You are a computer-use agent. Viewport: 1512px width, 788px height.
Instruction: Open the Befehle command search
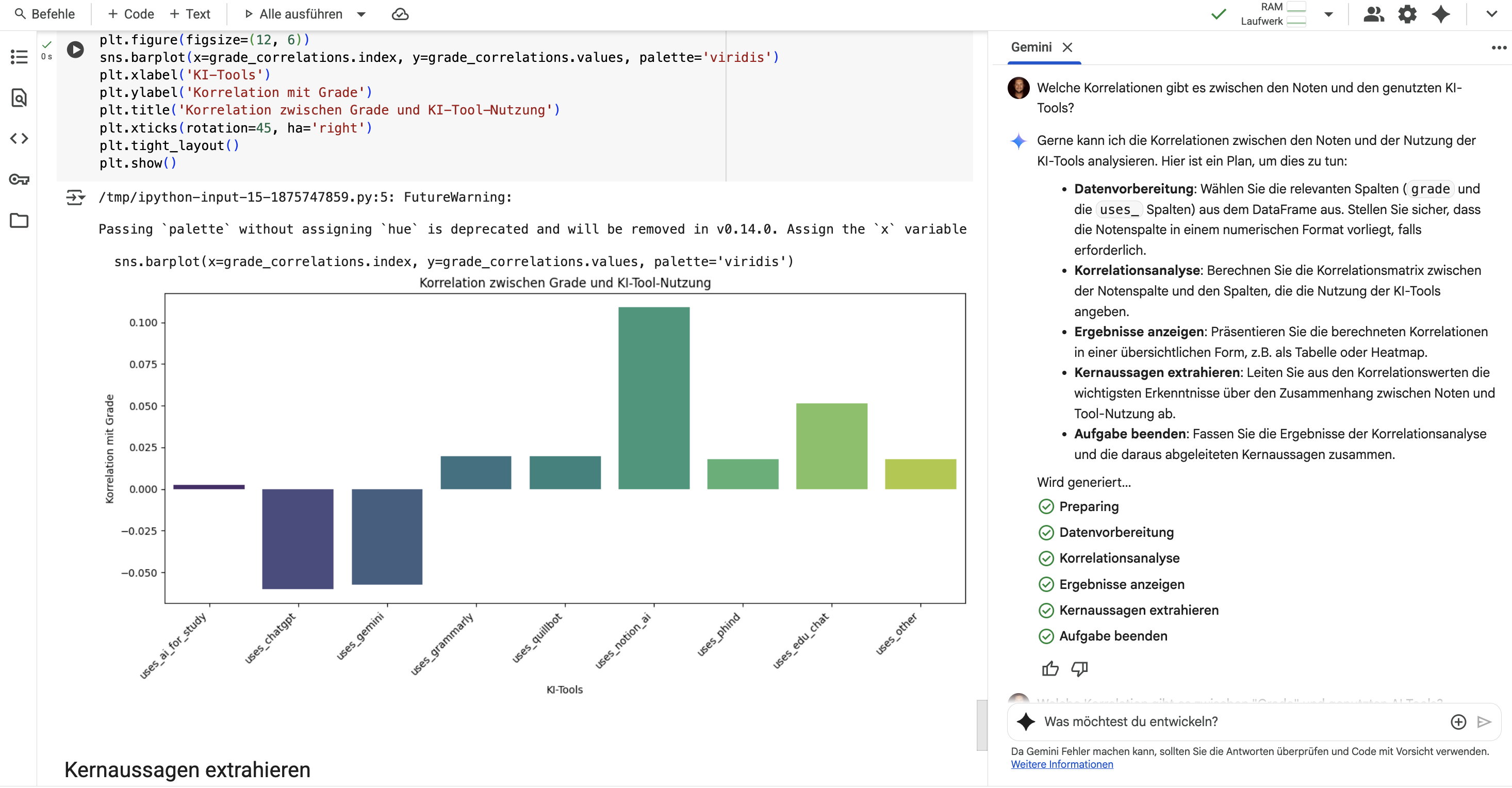pyautogui.click(x=45, y=14)
